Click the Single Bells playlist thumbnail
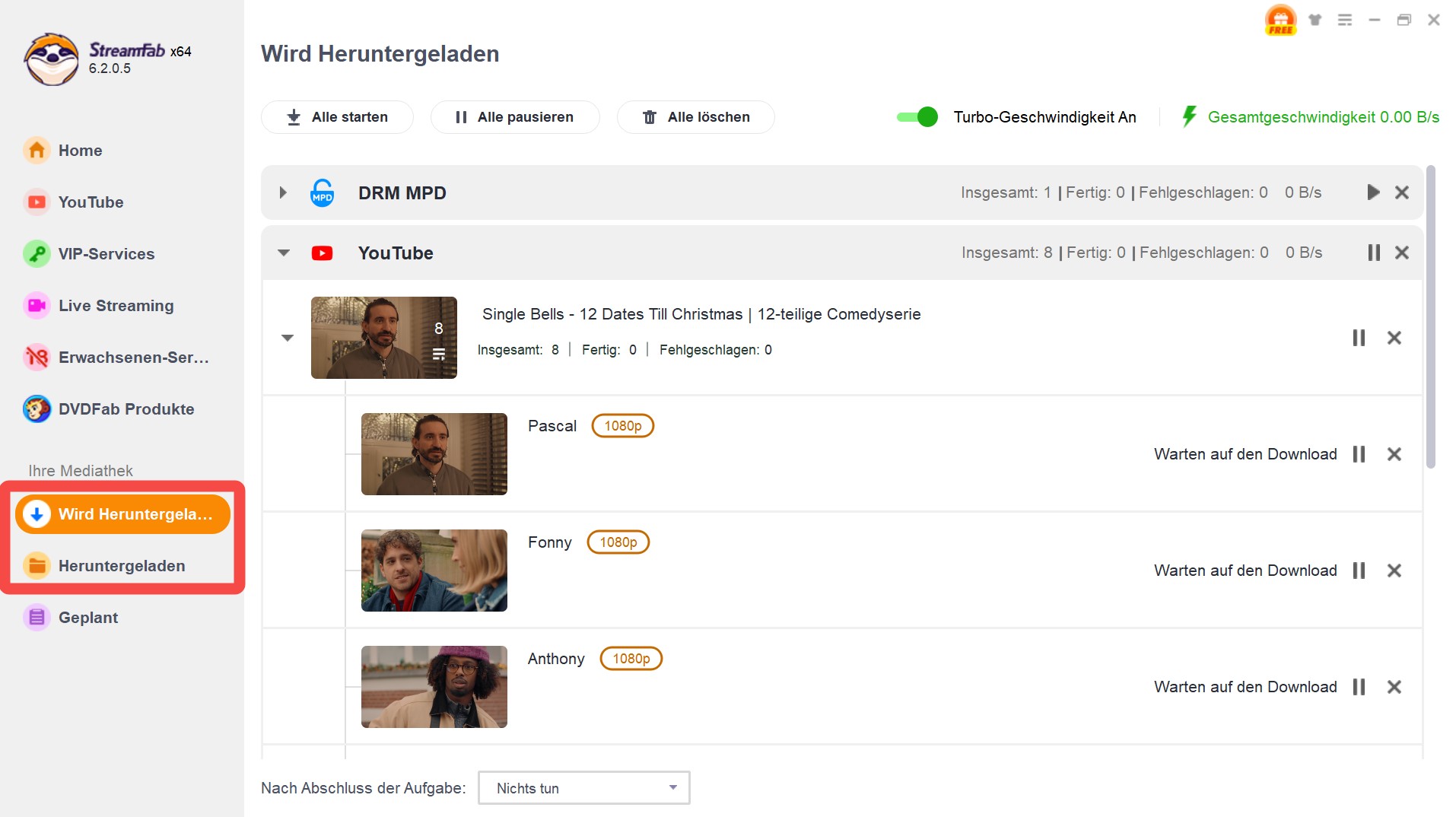The height and width of the screenshot is (817, 1456). tap(384, 338)
